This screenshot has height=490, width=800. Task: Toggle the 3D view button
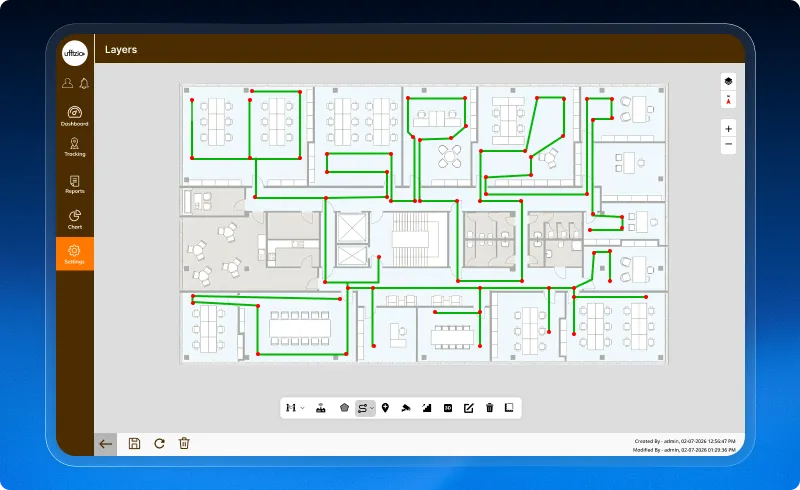(447, 408)
